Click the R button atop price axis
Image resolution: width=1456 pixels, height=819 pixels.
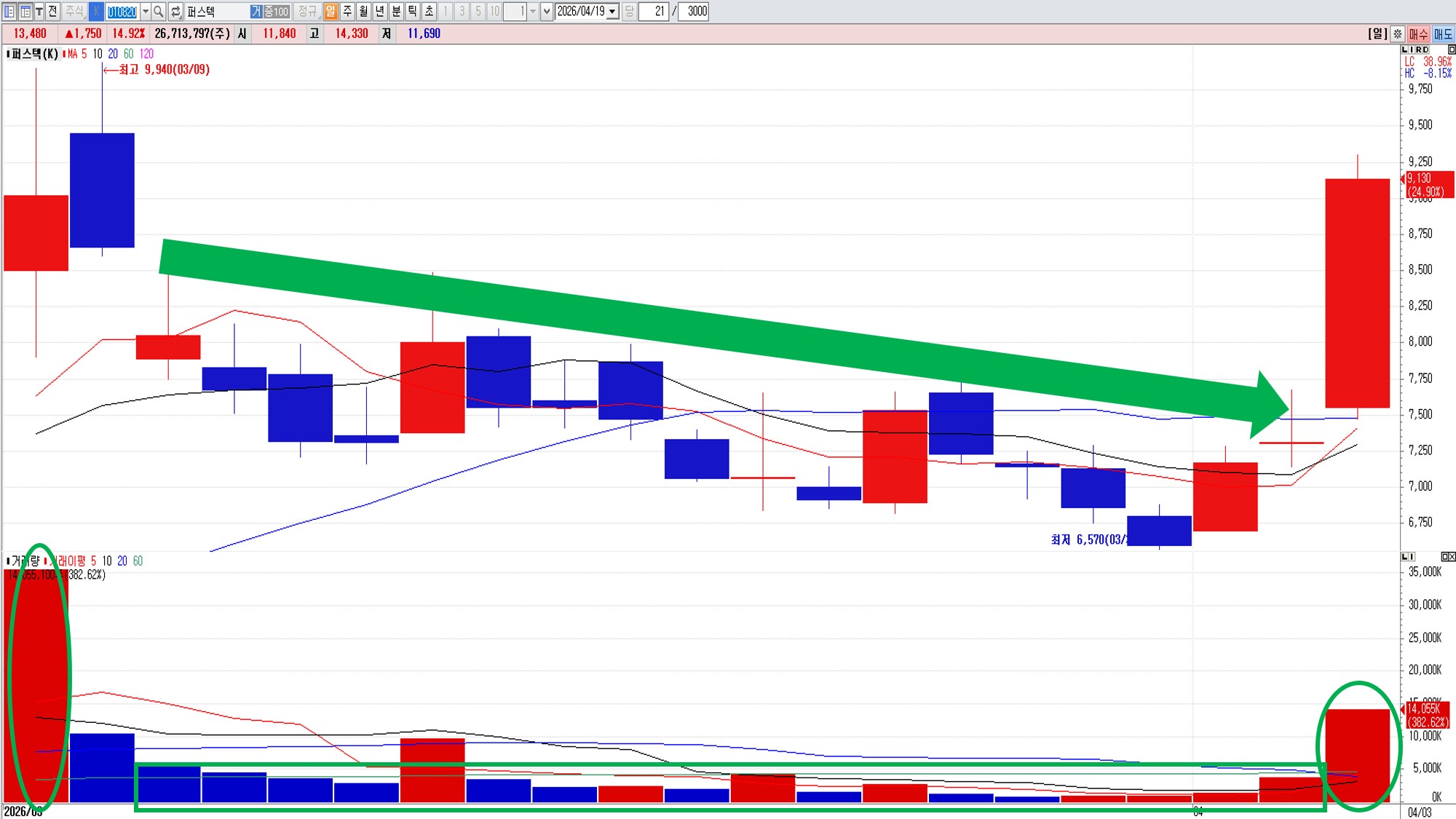tap(1418, 50)
